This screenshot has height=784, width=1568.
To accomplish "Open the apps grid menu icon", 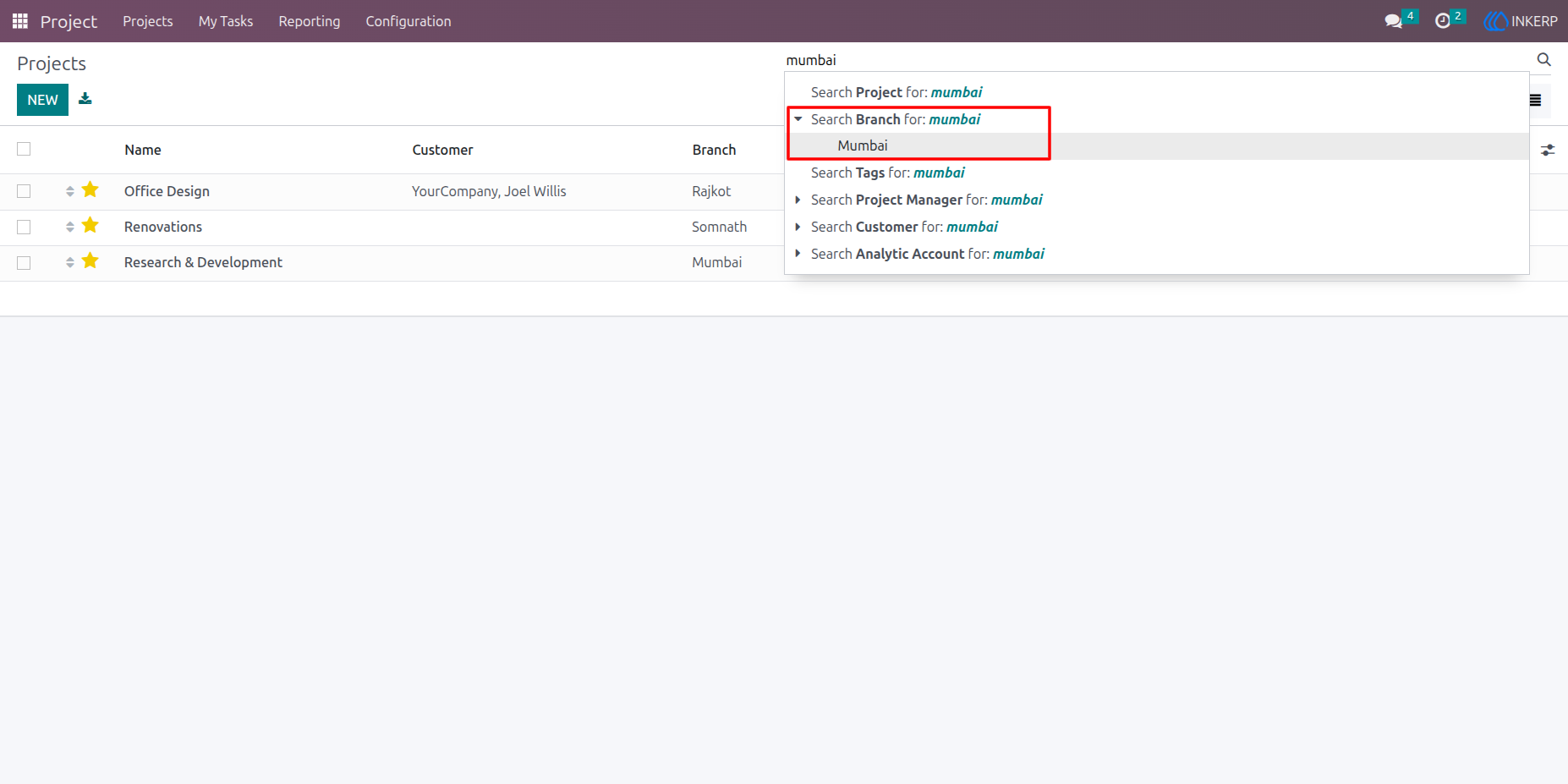I will (20, 21).
